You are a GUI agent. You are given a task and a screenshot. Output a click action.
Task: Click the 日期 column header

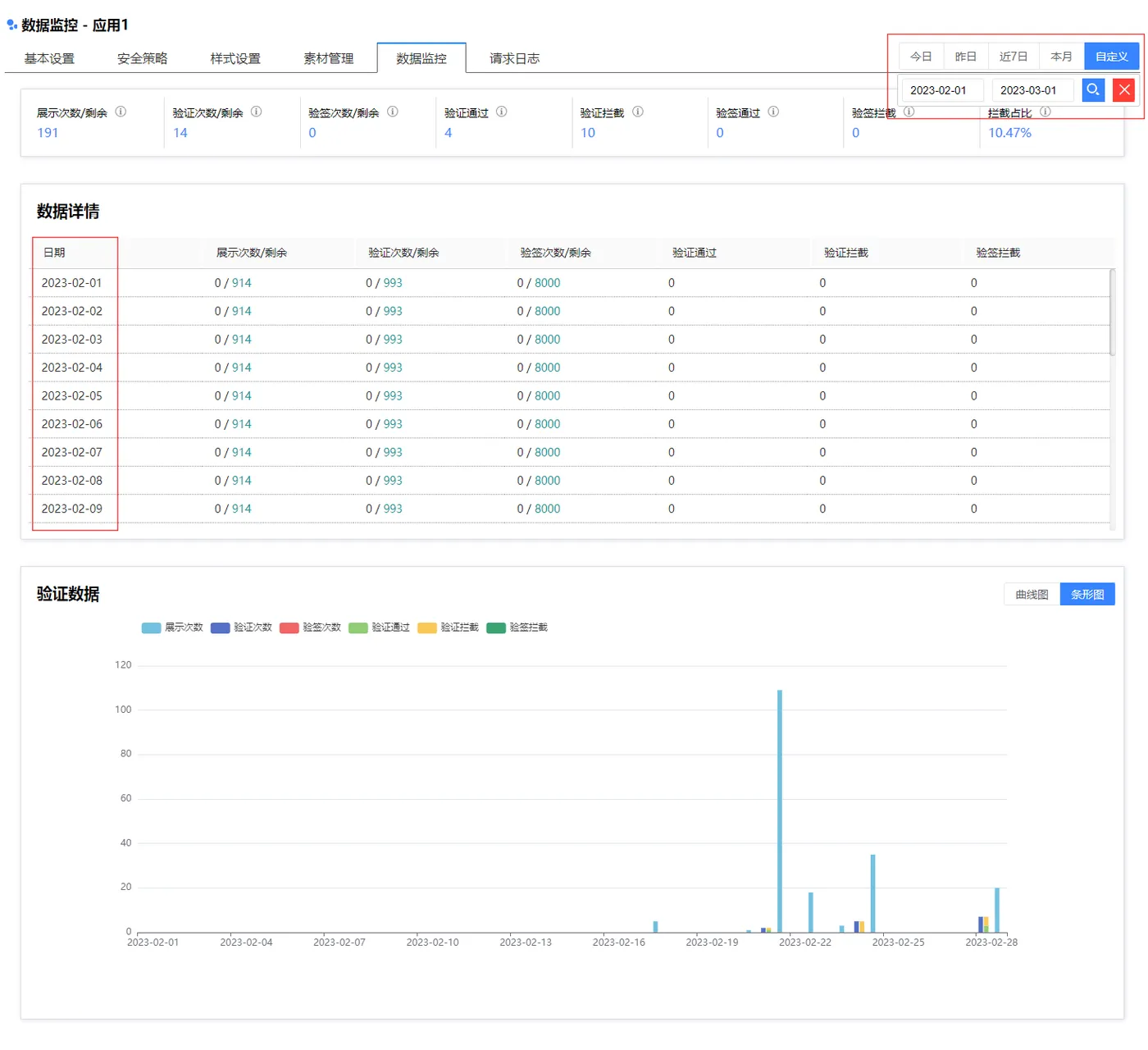coord(54,253)
